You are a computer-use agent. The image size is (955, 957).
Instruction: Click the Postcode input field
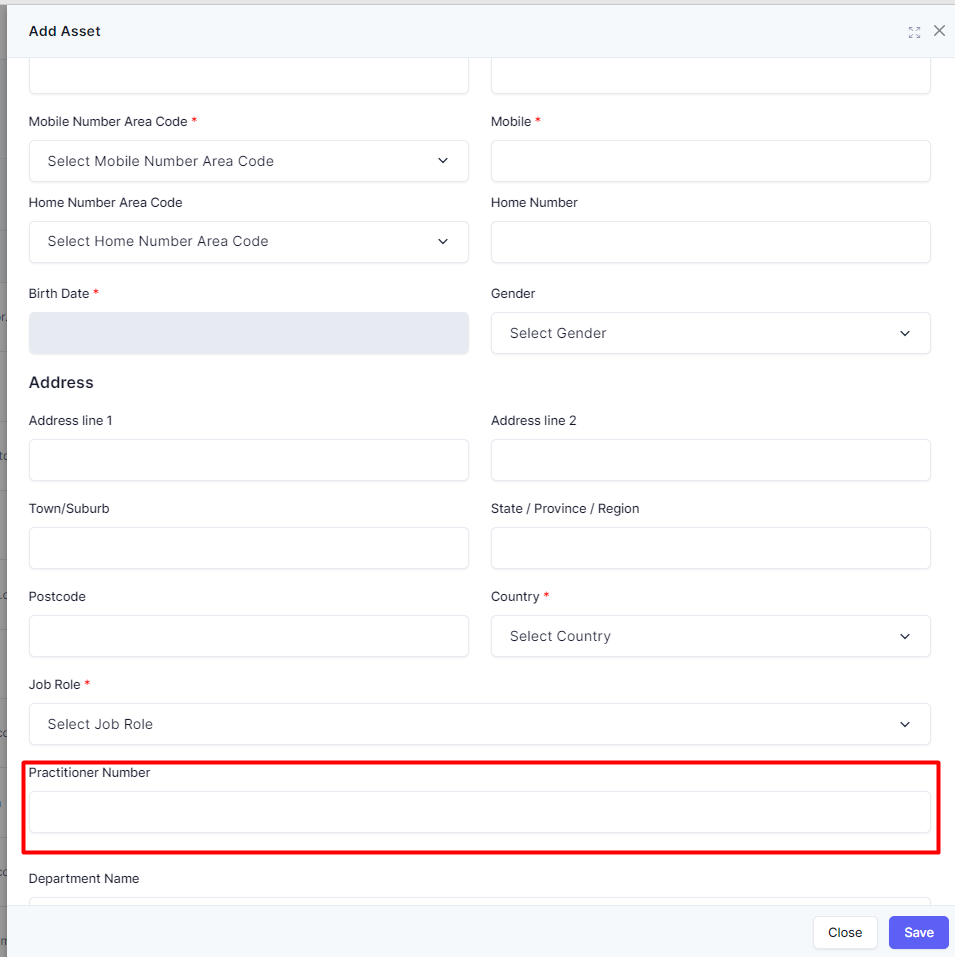pos(248,636)
